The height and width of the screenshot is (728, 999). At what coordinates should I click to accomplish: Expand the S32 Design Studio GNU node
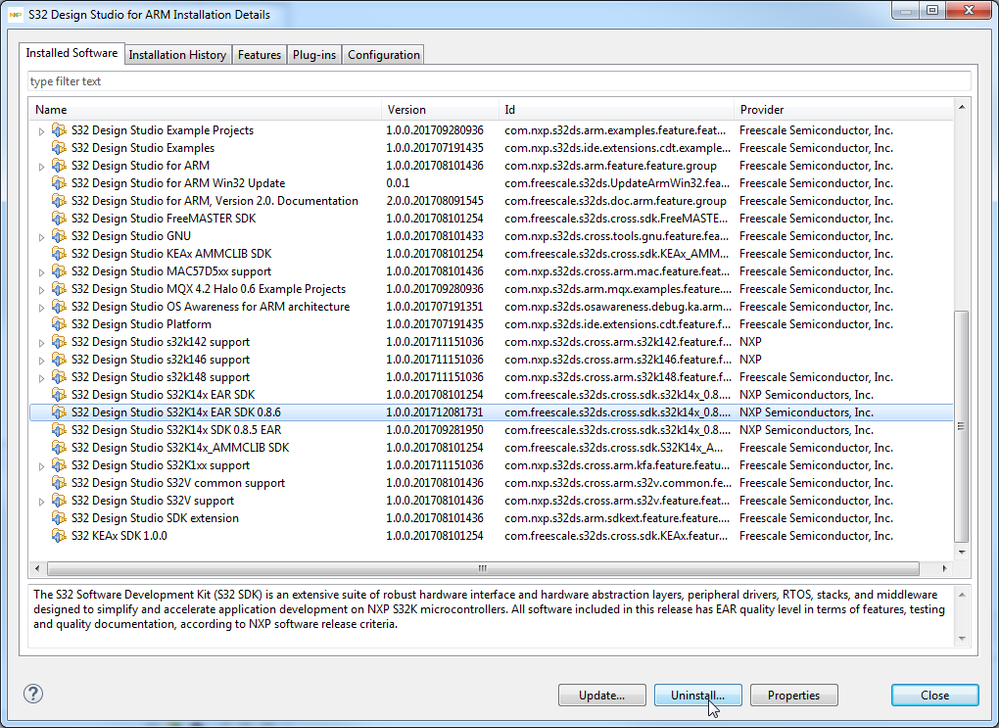[x=41, y=237]
